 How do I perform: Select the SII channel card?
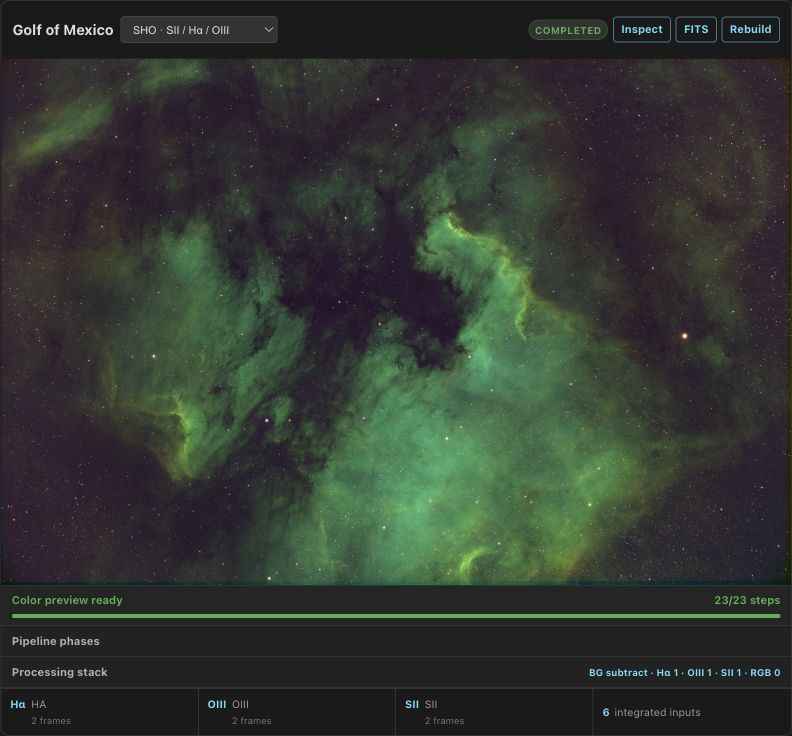click(494, 712)
